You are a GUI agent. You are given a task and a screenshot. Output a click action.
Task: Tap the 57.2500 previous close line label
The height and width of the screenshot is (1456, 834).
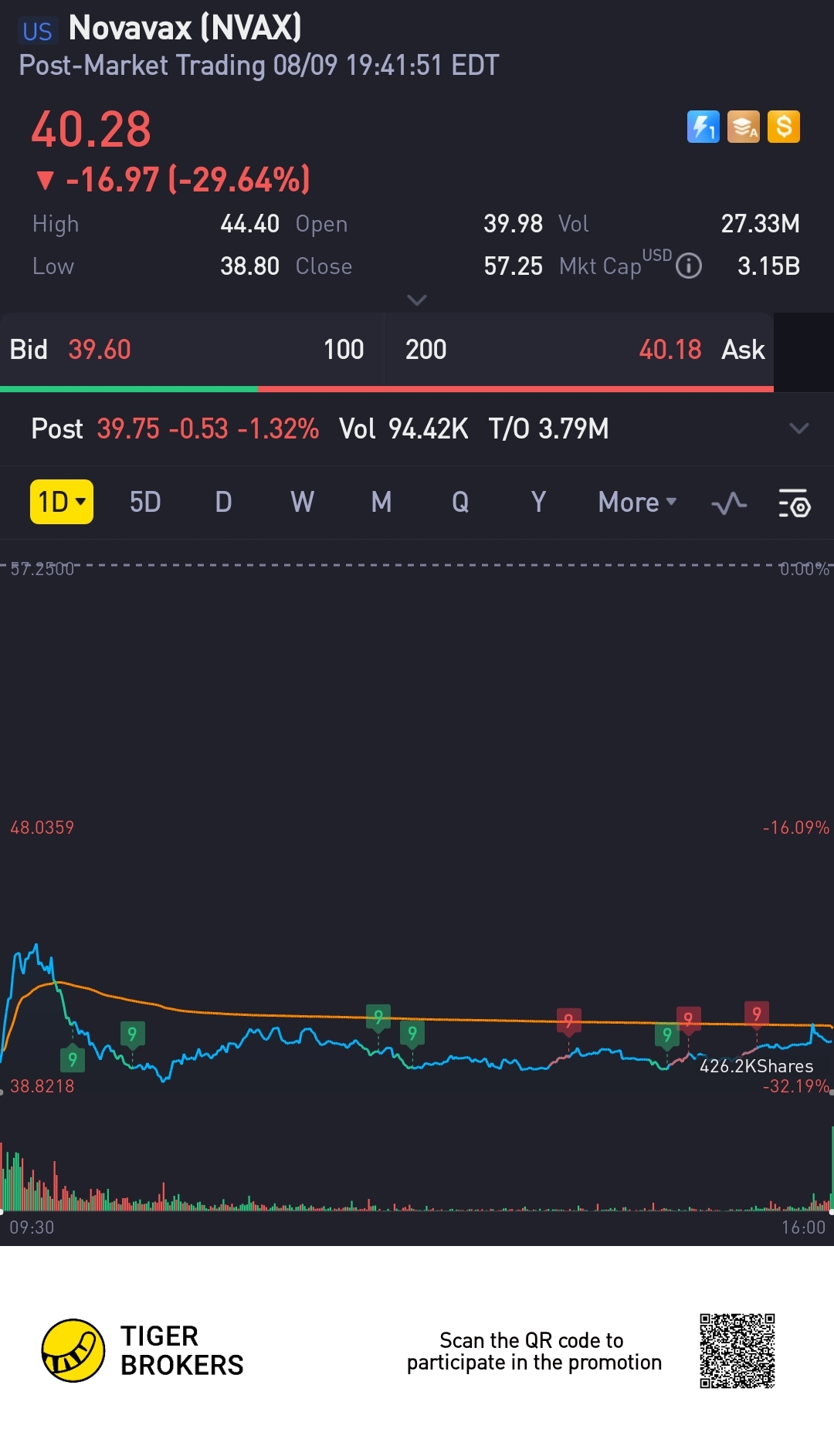[x=42, y=569]
